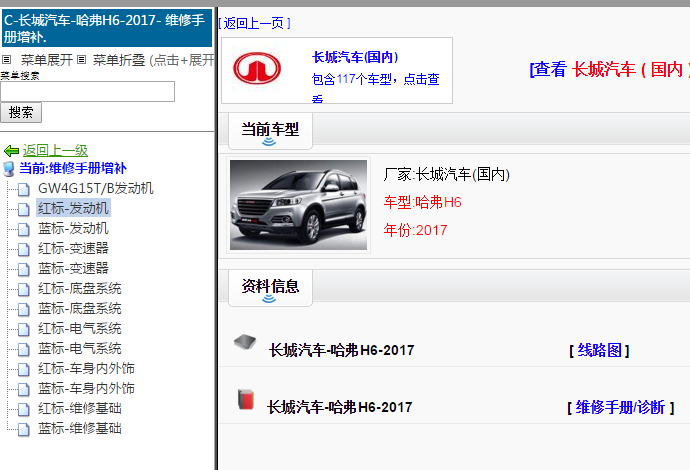Open 红标-维修基础 tree item
The image size is (690, 470).
[x=80, y=408]
